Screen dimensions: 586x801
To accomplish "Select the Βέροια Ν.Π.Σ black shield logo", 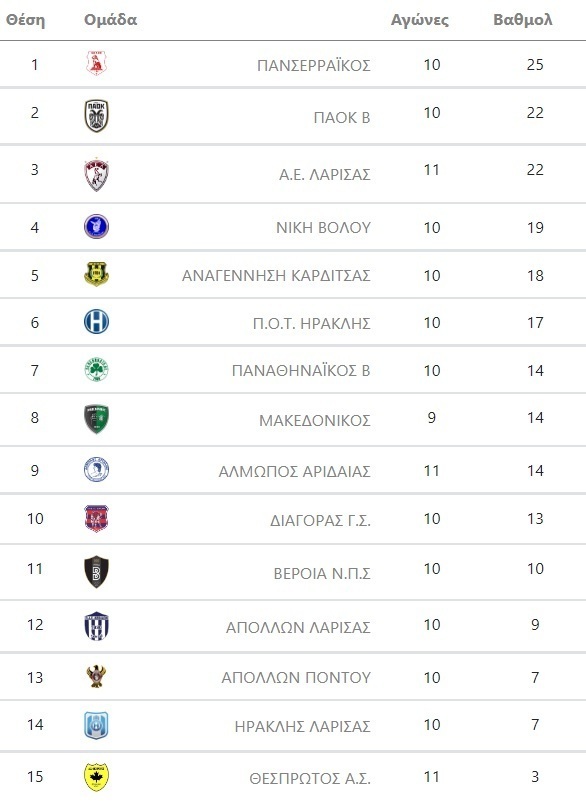I will pos(97,572).
